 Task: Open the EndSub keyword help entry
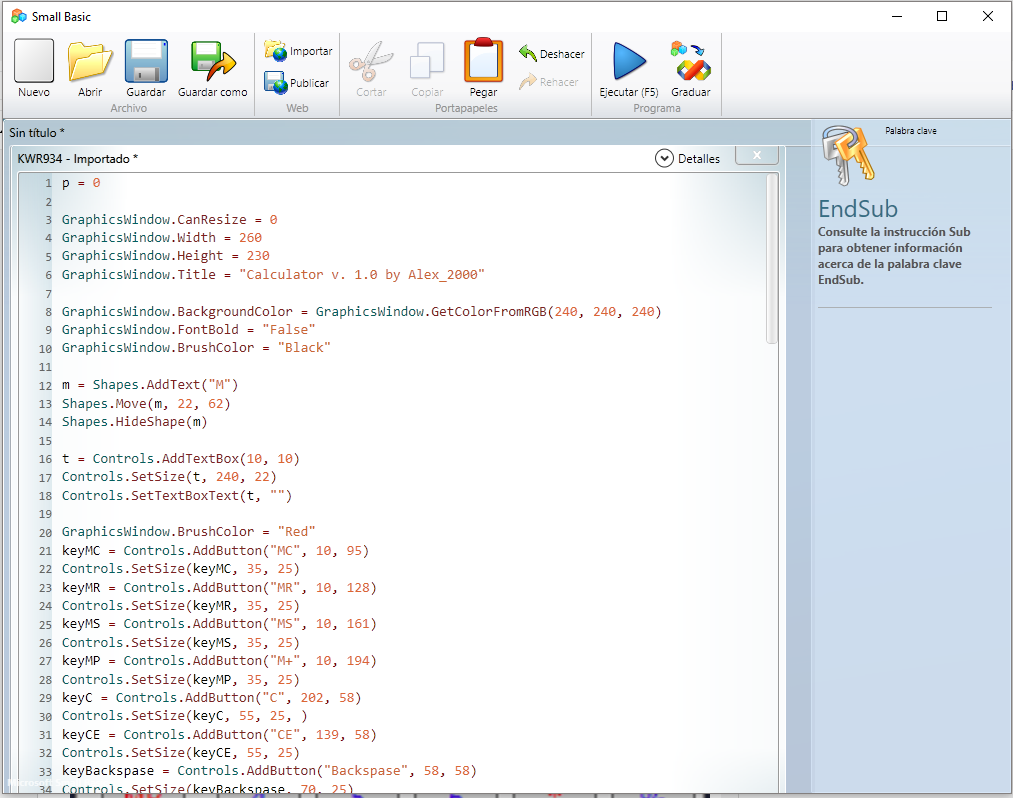pyautogui.click(x=858, y=210)
